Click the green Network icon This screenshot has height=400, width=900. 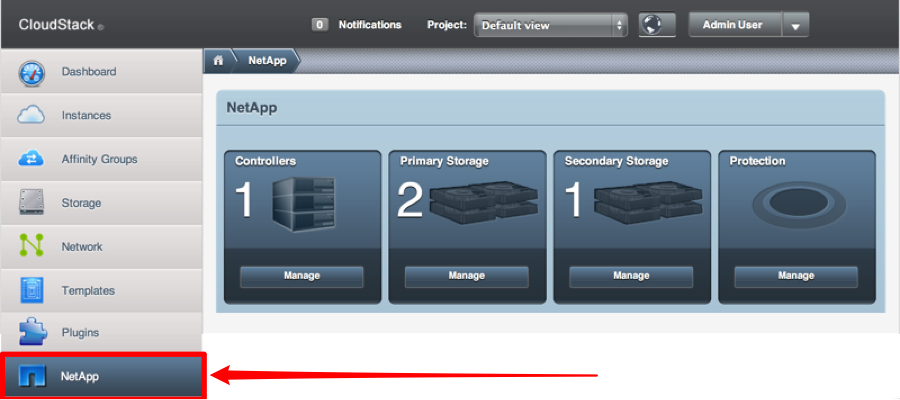pyautogui.click(x=31, y=246)
